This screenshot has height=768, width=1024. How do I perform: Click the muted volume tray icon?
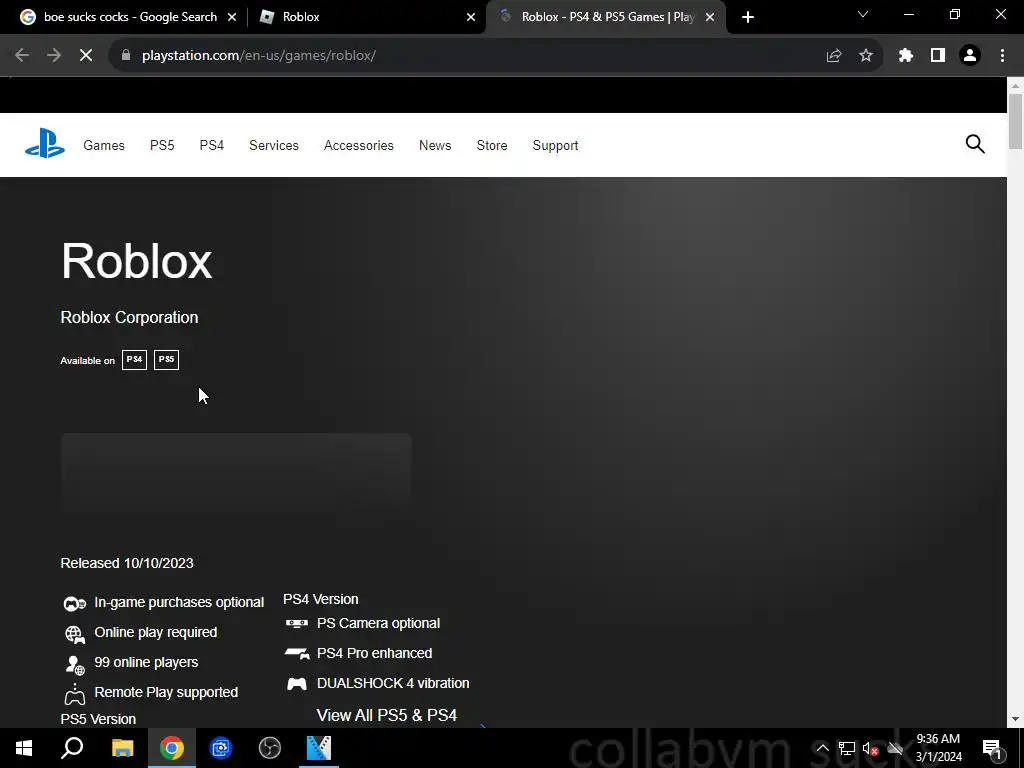pos(871,748)
